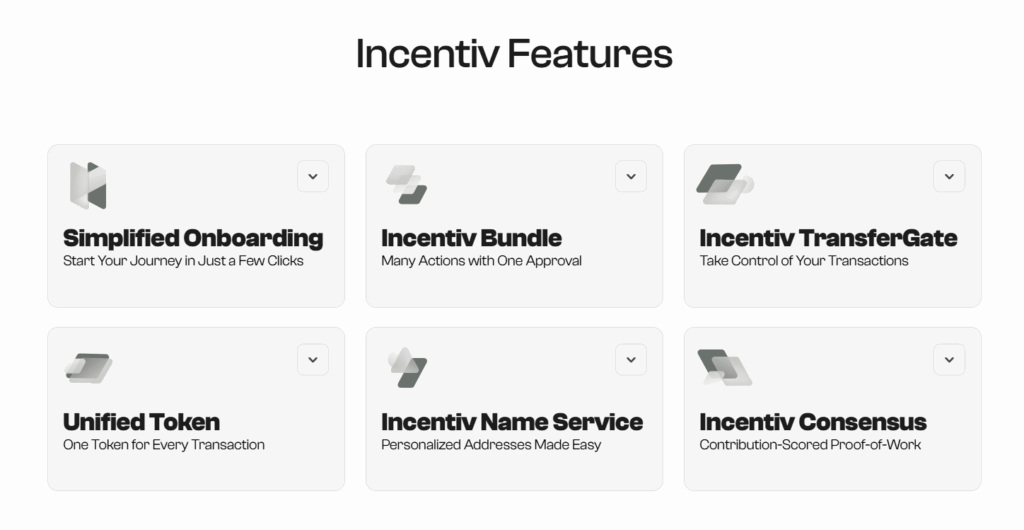This screenshot has height=530, width=1024.
Task: Click the Incentiv Features page title
Action: [x=514, y=54]
